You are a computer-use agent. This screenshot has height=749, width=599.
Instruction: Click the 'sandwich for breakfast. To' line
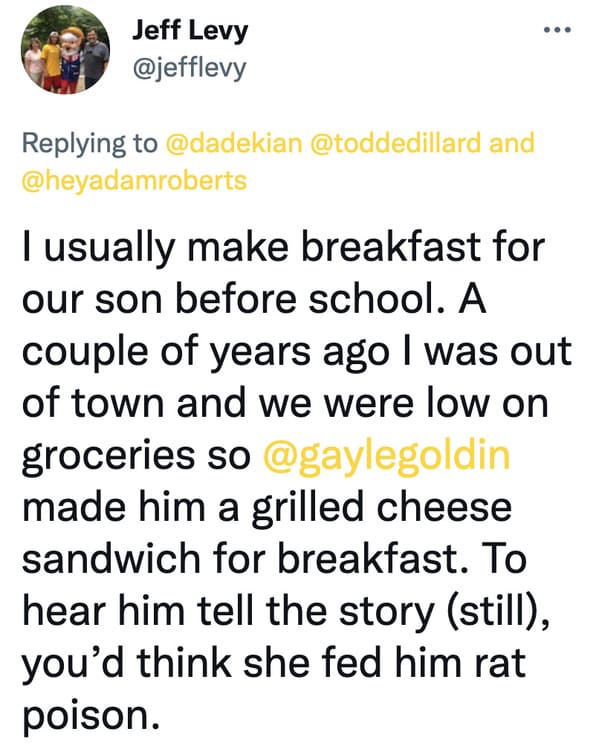point(274,559)
